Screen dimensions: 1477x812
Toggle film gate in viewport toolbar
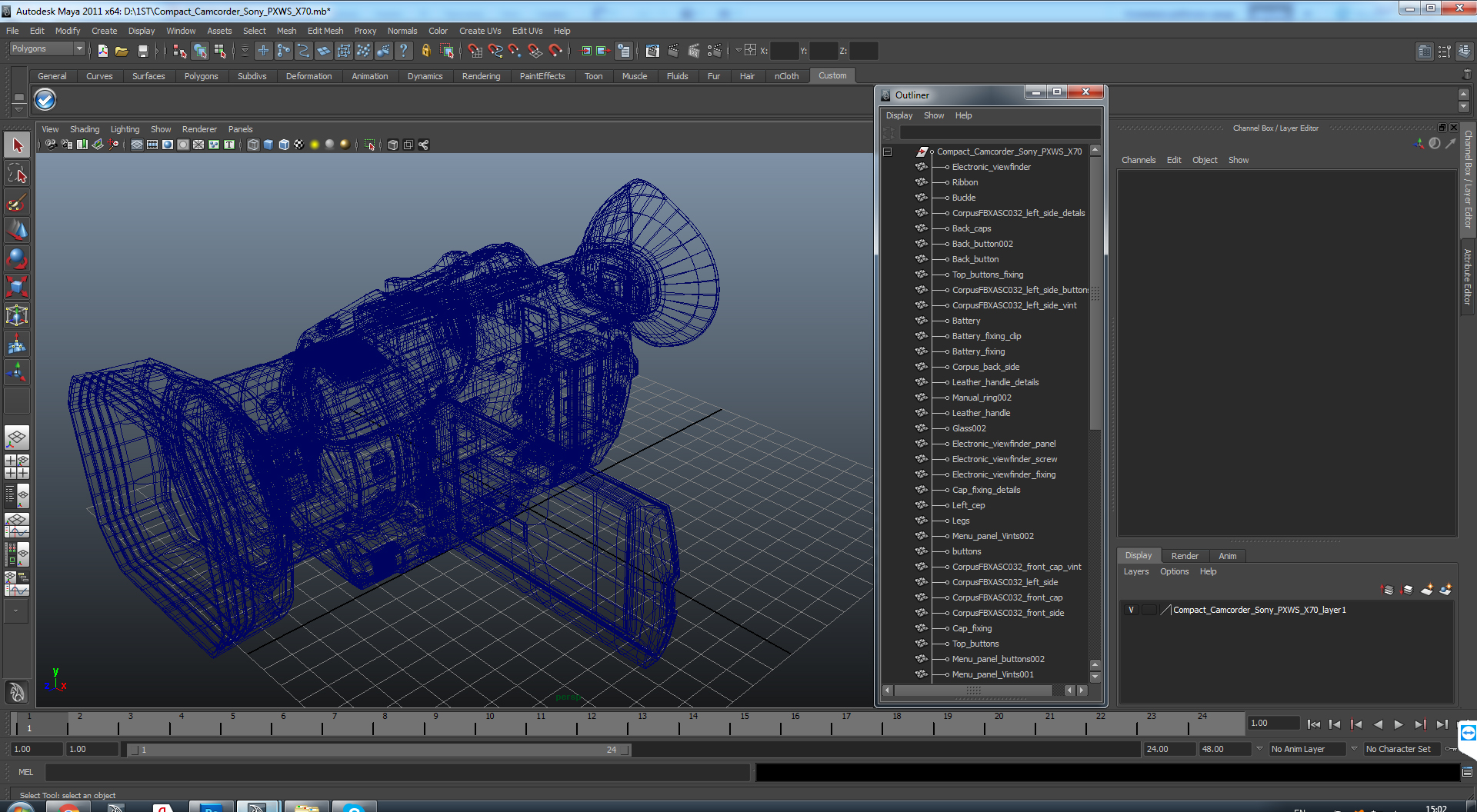tap(152, 145)
